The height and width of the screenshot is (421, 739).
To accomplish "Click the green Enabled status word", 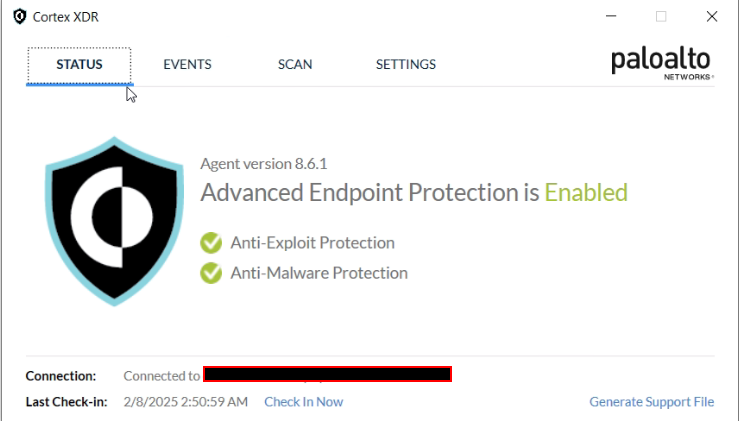I will pyautogui.click(x=586, y=192).
